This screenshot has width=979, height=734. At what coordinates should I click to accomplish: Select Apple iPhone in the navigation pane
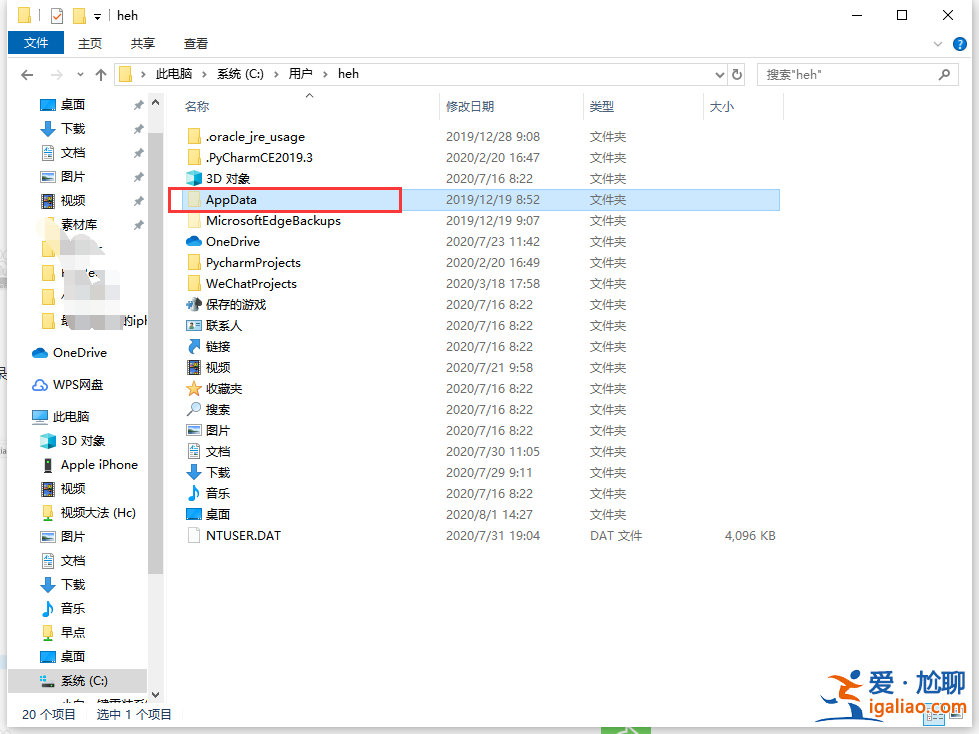[x=97, y=464]
